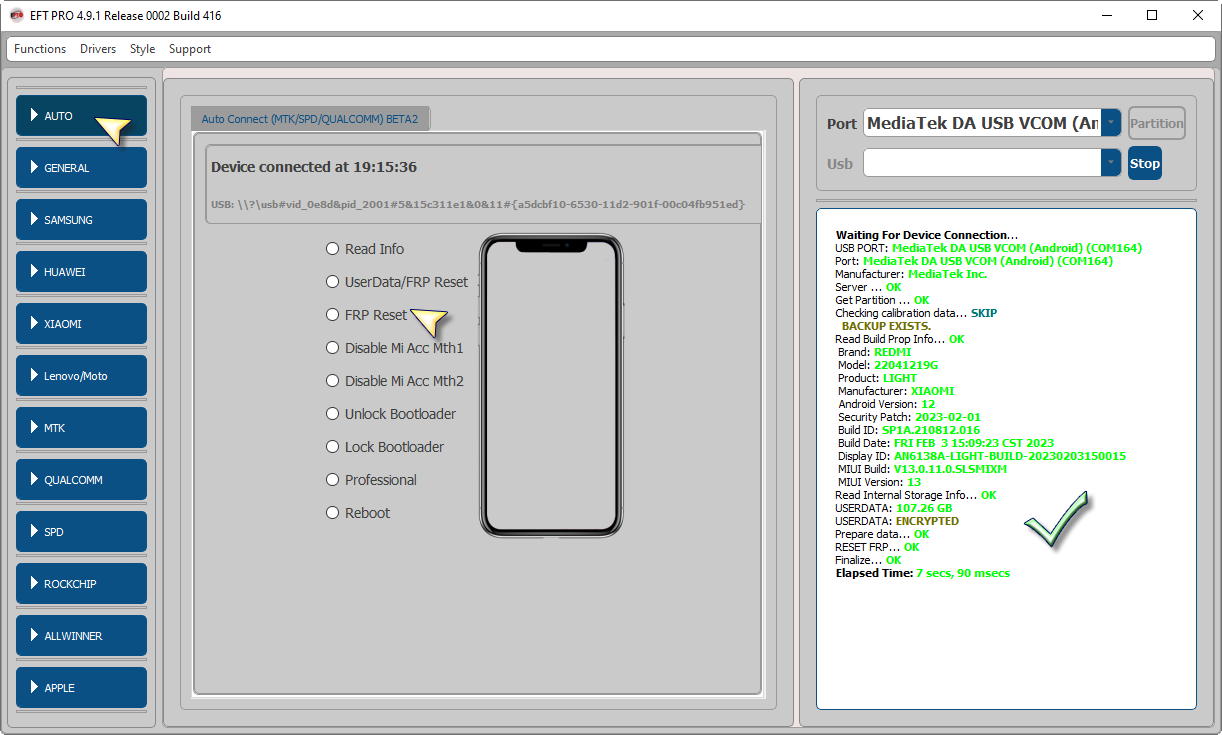Select the FRP Reset radio option
The width and height of the screenshot is (1222, 735).
click(x=333, y=315)
